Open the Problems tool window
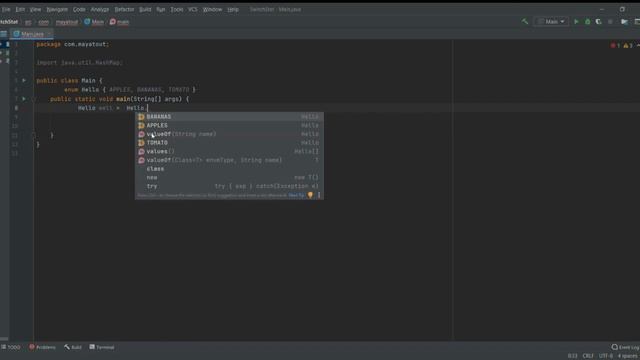Image resolution: width=640 pixels, height=360 pixels. pyautogui.click(x=42, y=347)
